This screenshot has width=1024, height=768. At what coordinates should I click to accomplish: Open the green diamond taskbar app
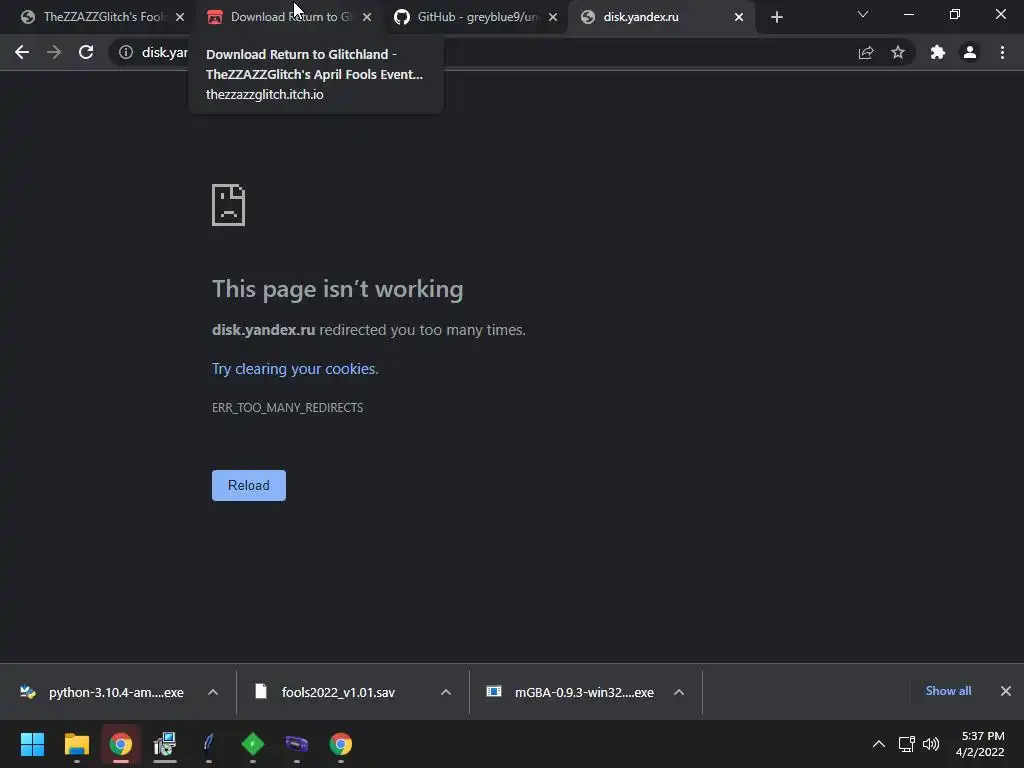coord(253,744)
